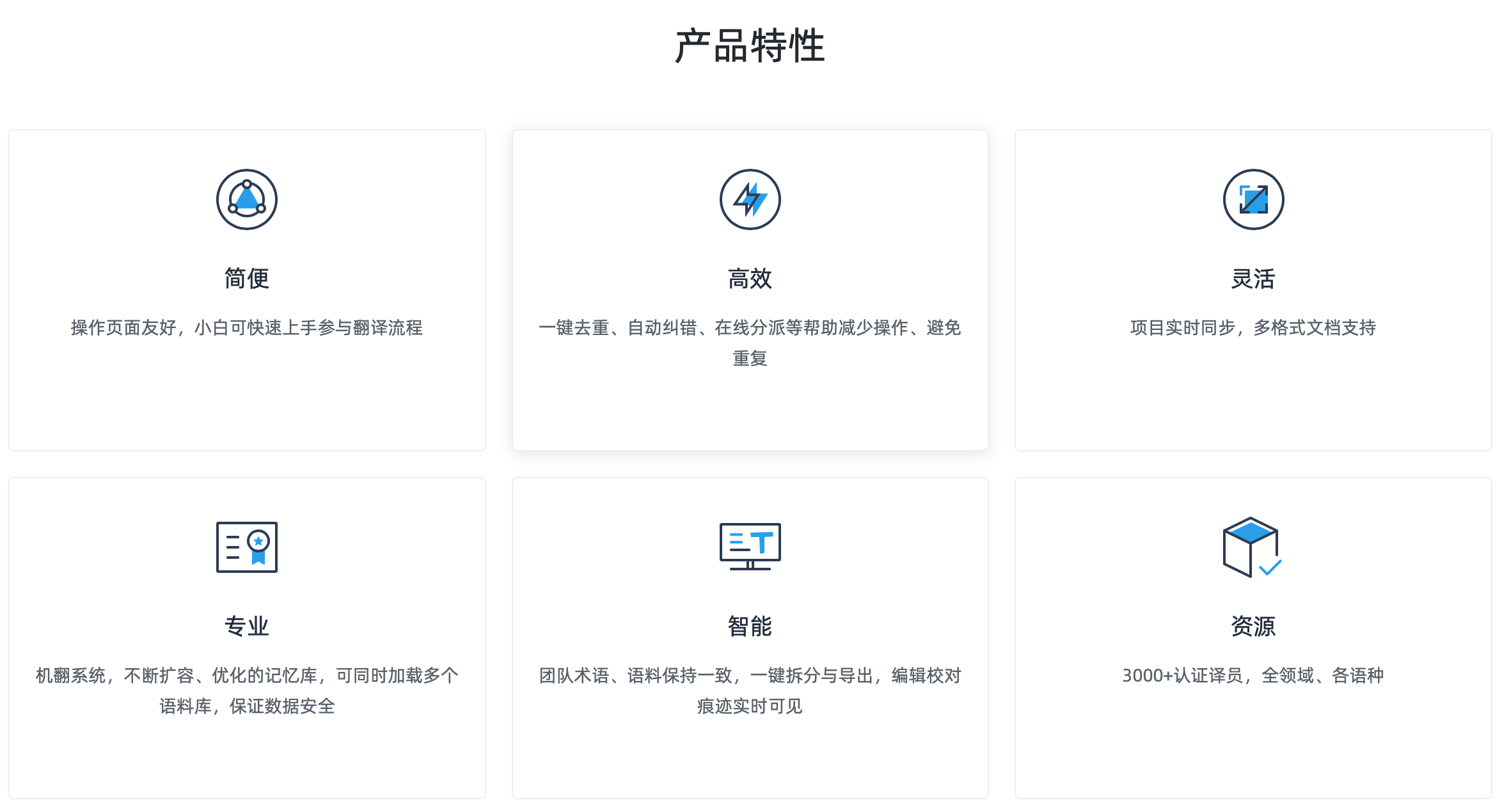Click the description starting 一键去重、自动纠错
The width and height of the screenshot is (1502, 812).
(x=750, y=343)
